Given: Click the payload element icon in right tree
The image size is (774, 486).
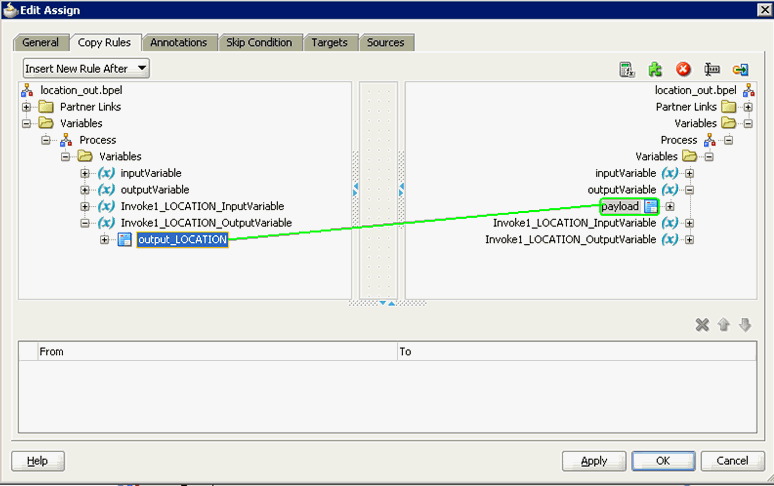Looking at the screenshot, I should tap(651, 206).
